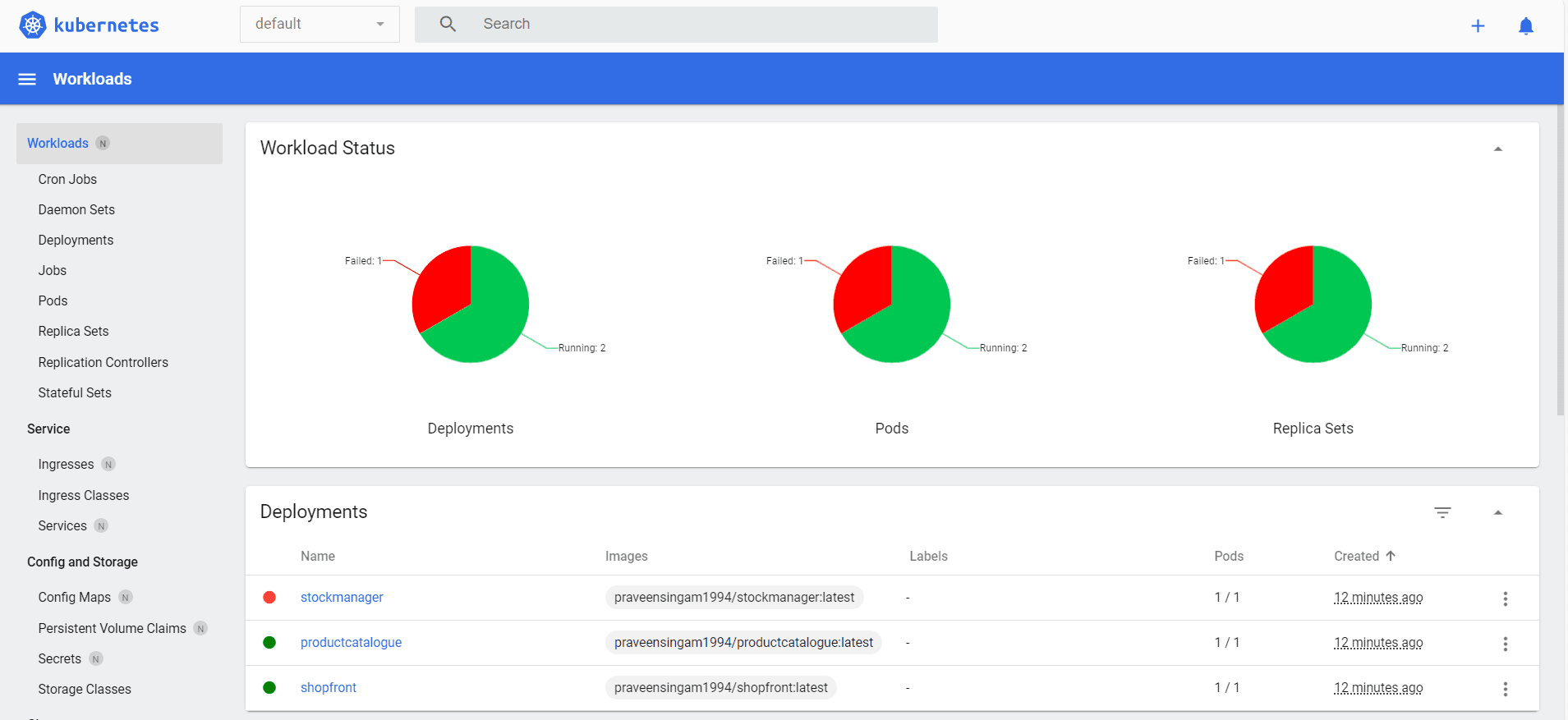Click the plus create resource icon
Image resolution: width=1568 pixels, height=720 pixels.
click(1478, 26)
